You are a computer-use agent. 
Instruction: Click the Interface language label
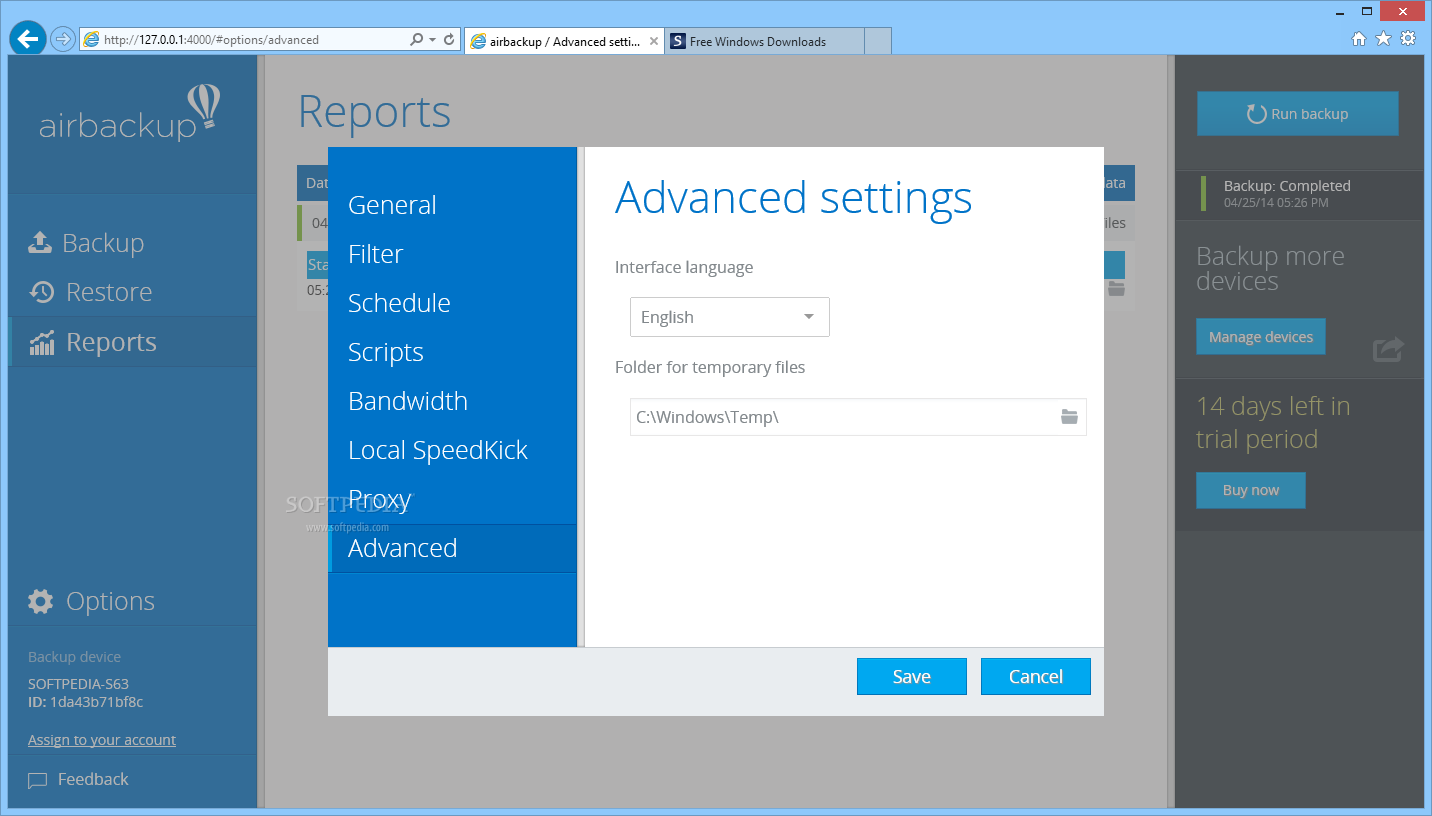pos(684,267)
